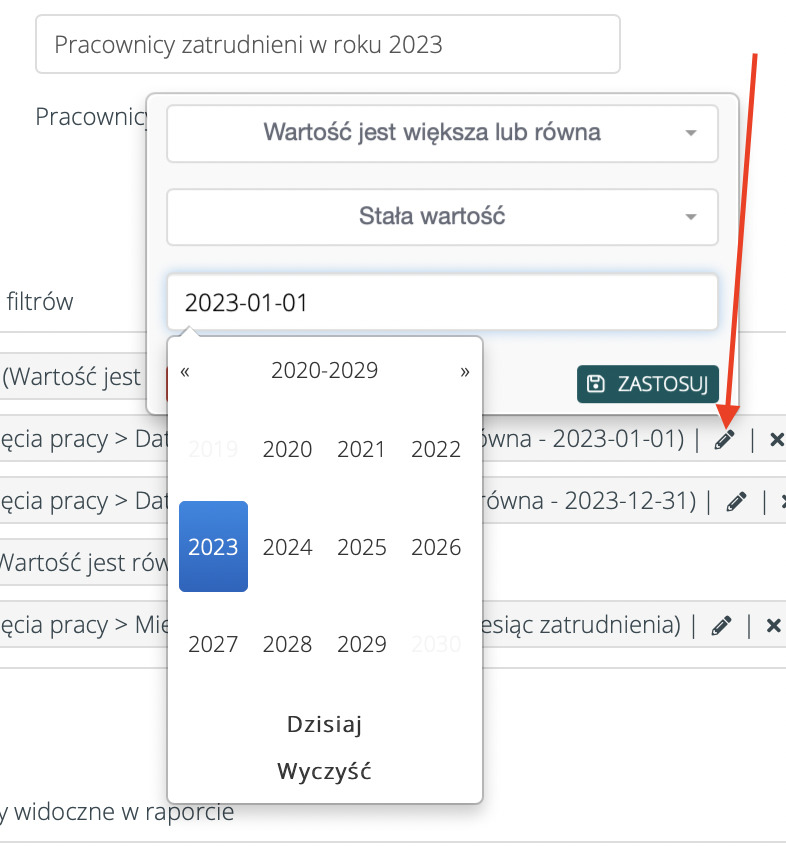Click the report name field 'Pracownicy zatrudnieni w roku 2023'
Viewport: 786px width, 848px height.
(x=327, y=44)
